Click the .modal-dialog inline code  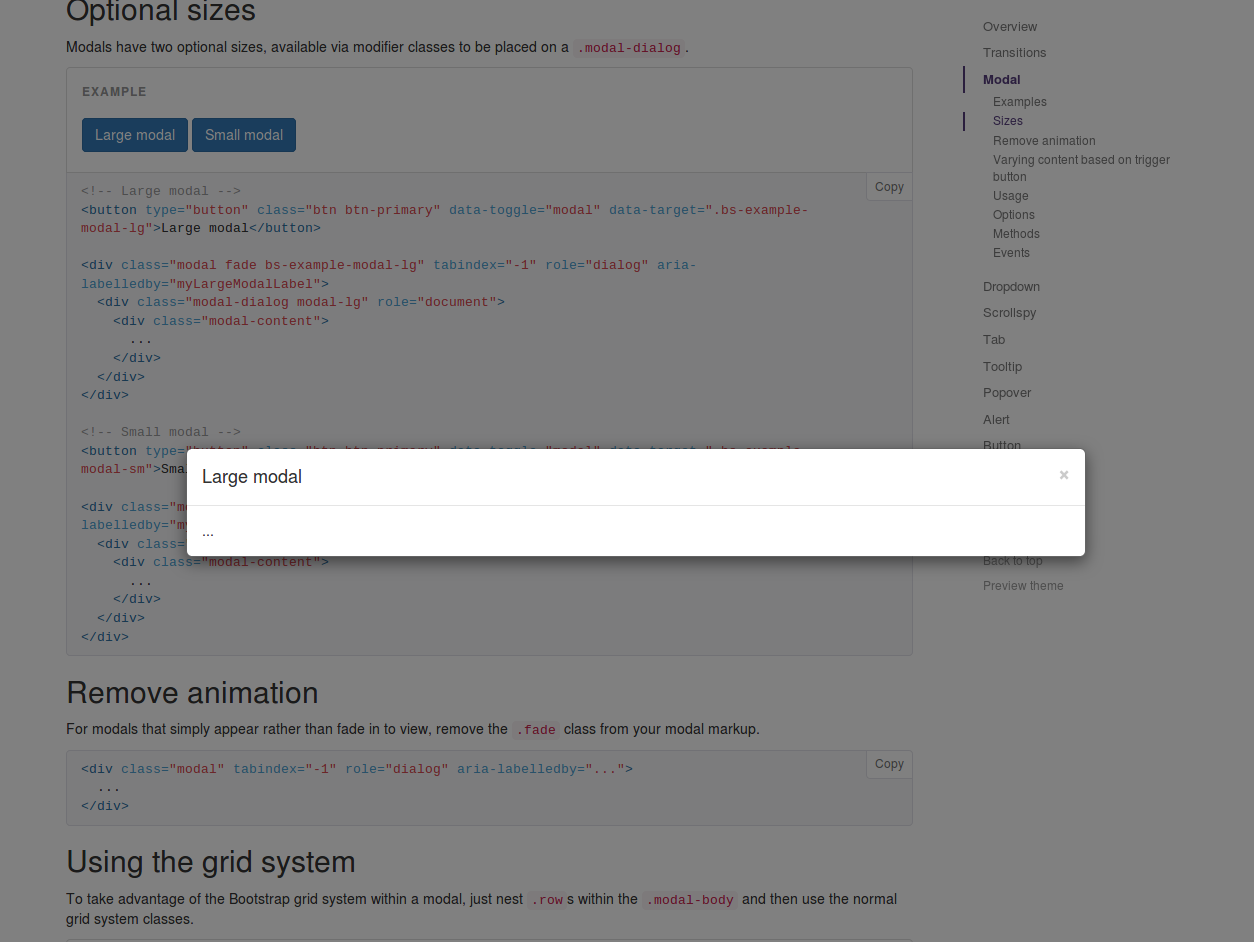[630, 48]
